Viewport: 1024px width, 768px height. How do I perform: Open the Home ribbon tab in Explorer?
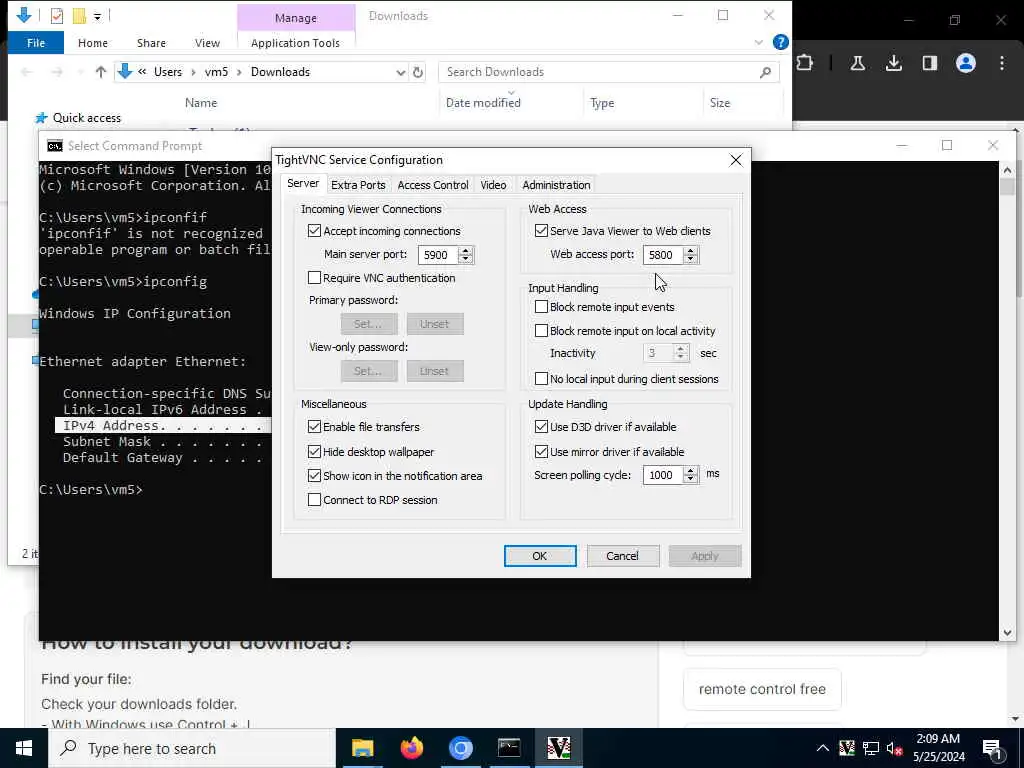pos(93,43)
